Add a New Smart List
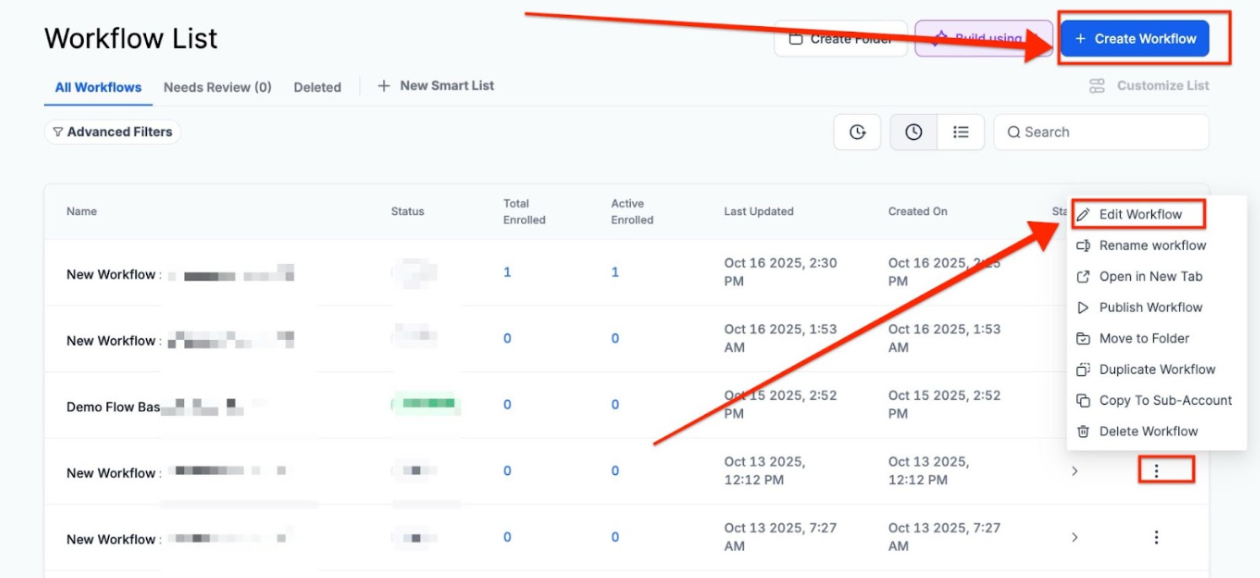Image resolution: width=1260 pixels, height=578 pixels. coord(436,86)
